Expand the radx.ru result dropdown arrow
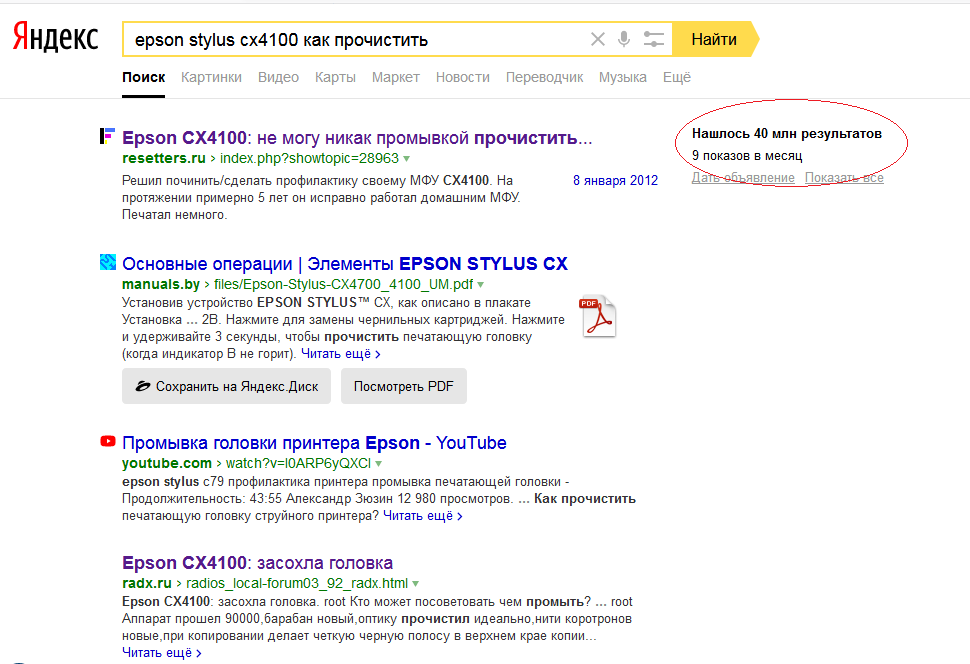 (x=416, y=584)
